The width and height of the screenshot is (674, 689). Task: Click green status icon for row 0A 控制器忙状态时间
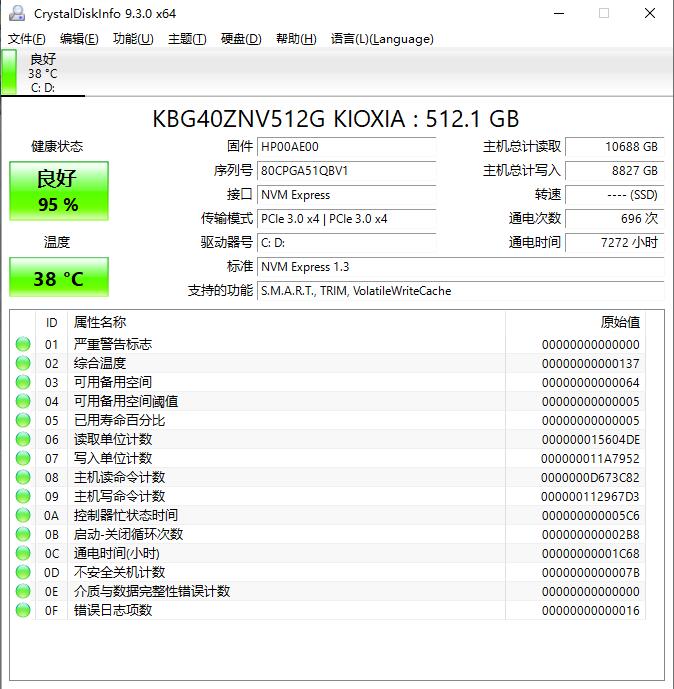point(23,515)
